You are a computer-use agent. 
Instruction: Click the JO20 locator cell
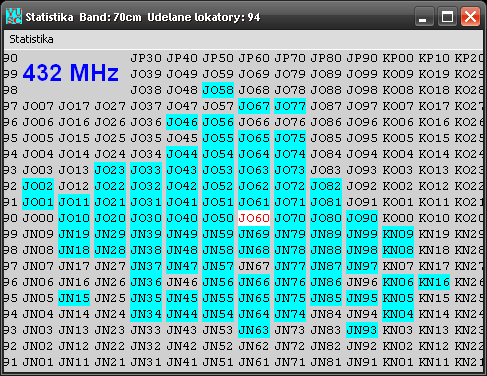click(110, 218)
